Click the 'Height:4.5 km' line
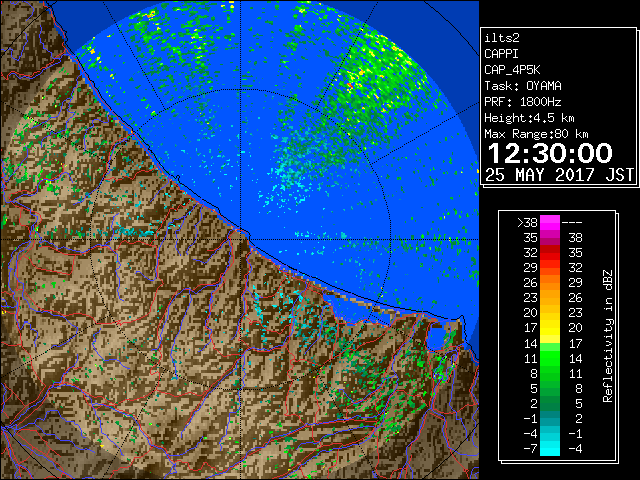Viewport: 640px width, 480px height. (529, 118)
